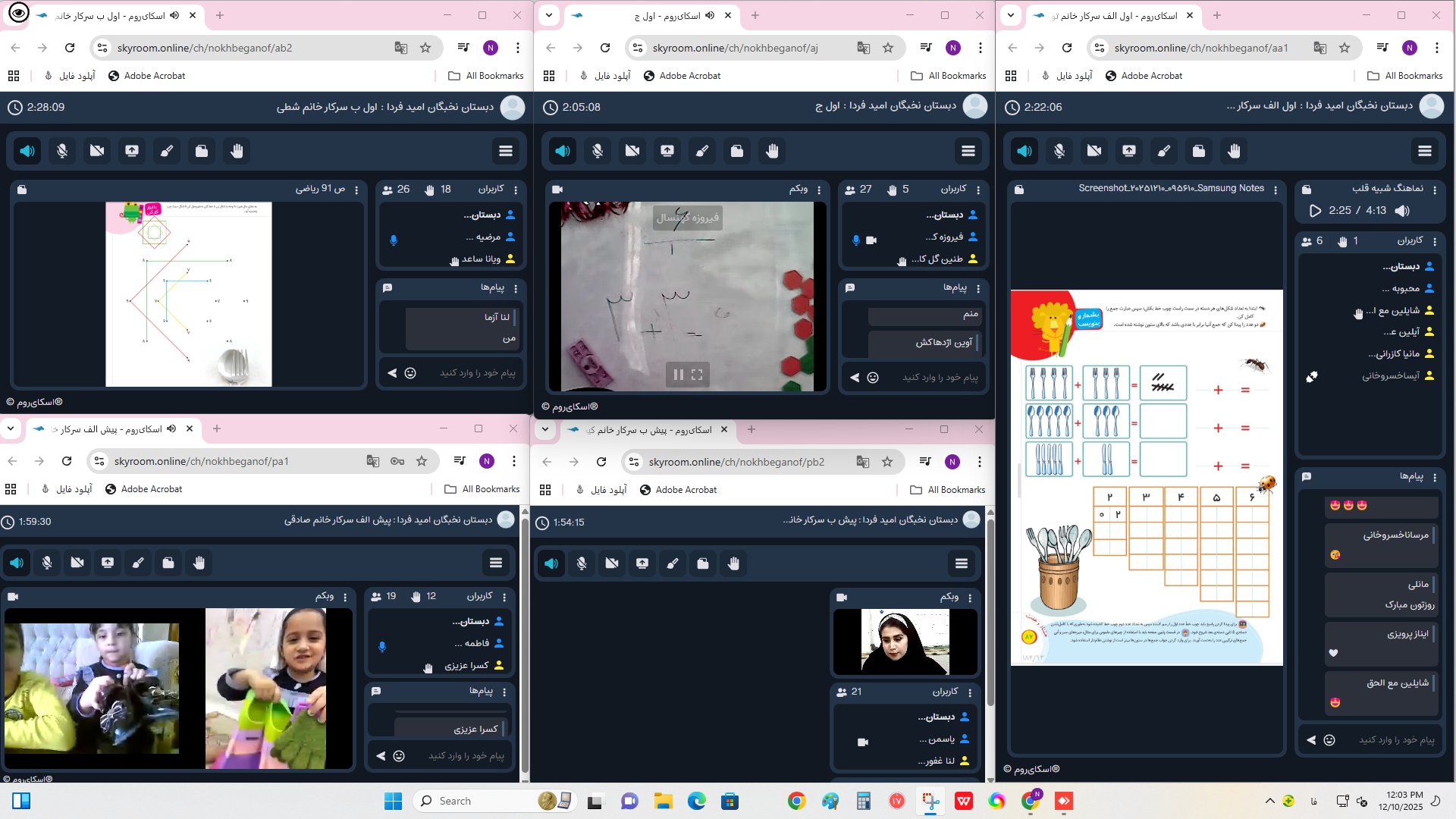Toggle microphone in pb2 room toolbar
The height and width of the screenshot is (819, 1456).
pos(582,563)
